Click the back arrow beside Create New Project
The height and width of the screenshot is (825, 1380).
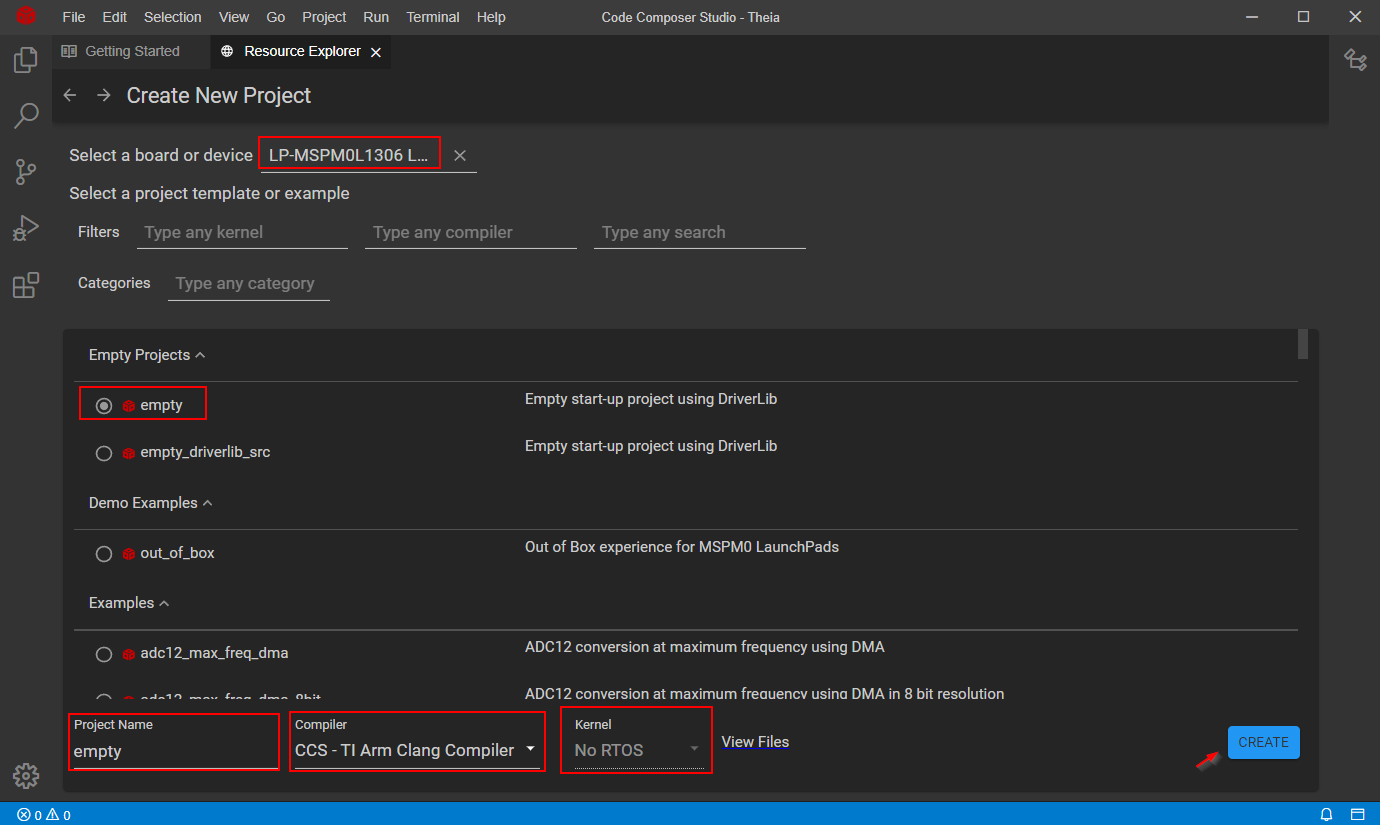[x=70, y=95]
